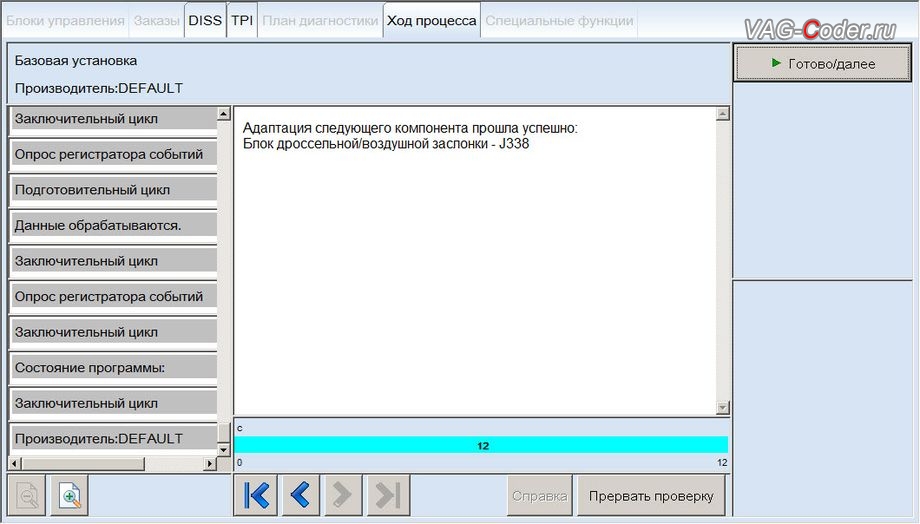This screenshot has width=920, height=524.
Task: Click the cyan progress bar showing 12
Action: 481,445
